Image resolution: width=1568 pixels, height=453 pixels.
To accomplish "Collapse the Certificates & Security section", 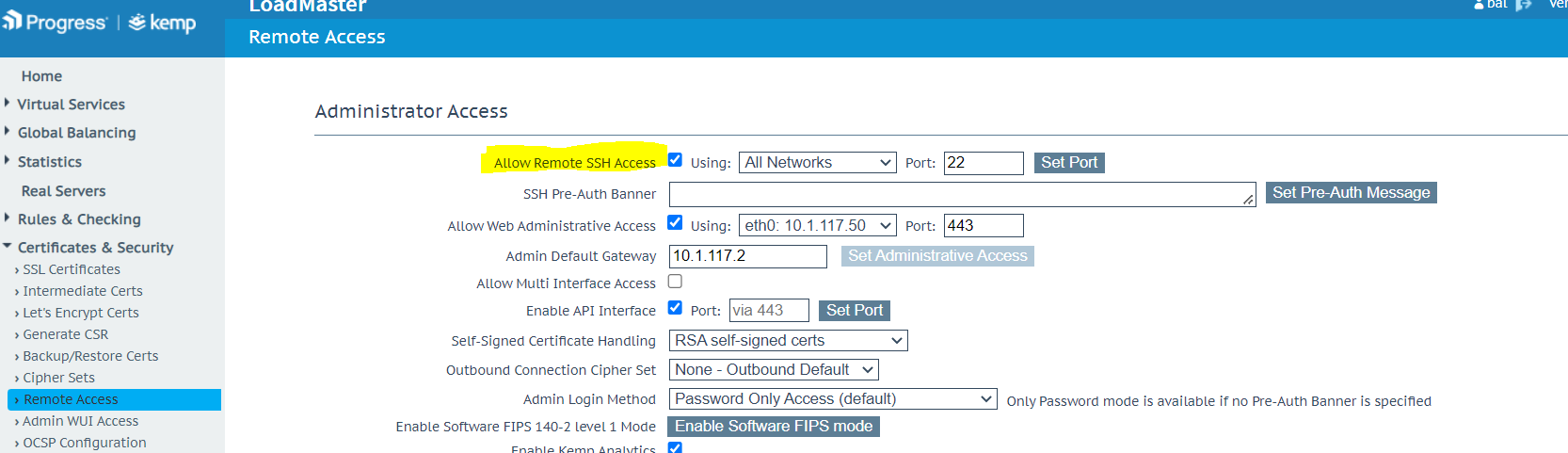I will tap(8, 247).
